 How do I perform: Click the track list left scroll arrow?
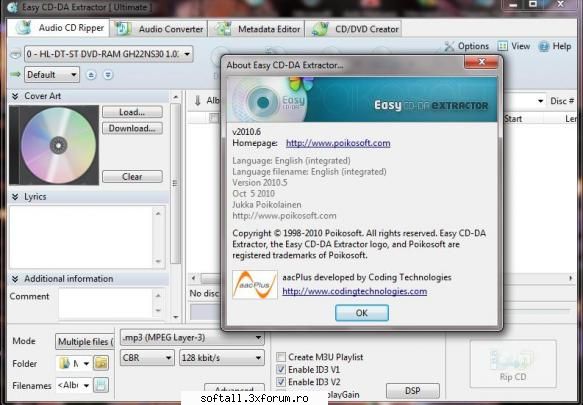193,278
